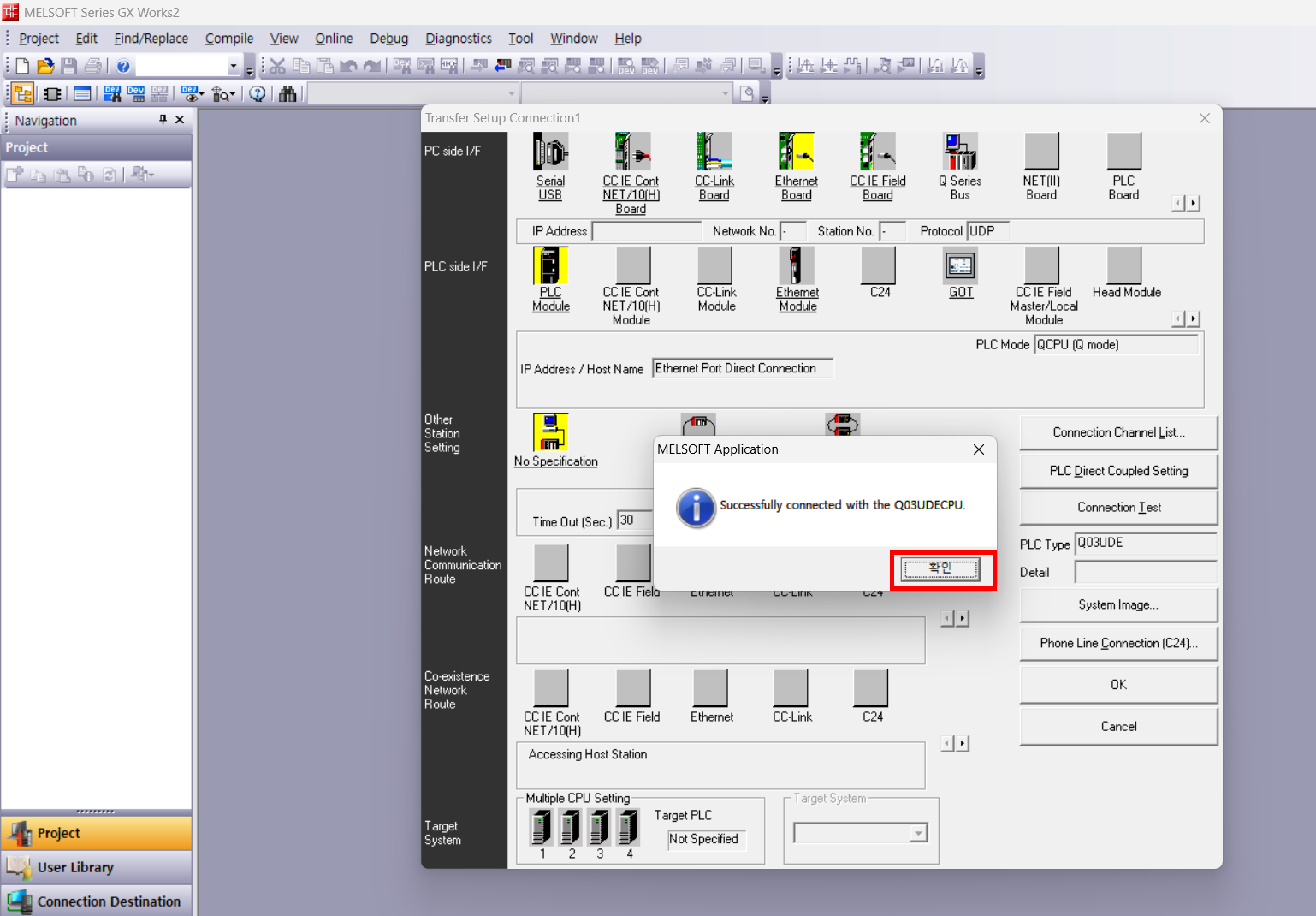1316x916 pixels.
Task: Click the New project toolbar icon
Action: pyautogui.click(x=22, y=66)
